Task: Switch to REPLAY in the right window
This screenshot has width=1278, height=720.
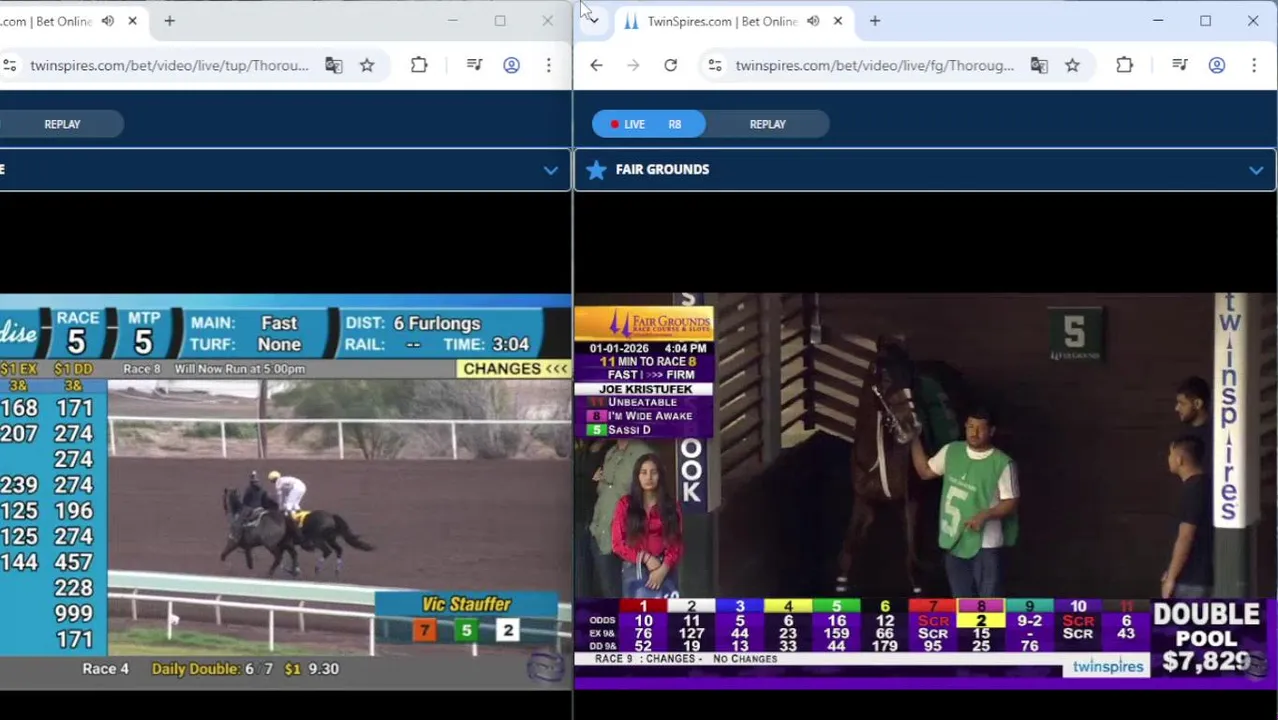Action: (768, 124)
